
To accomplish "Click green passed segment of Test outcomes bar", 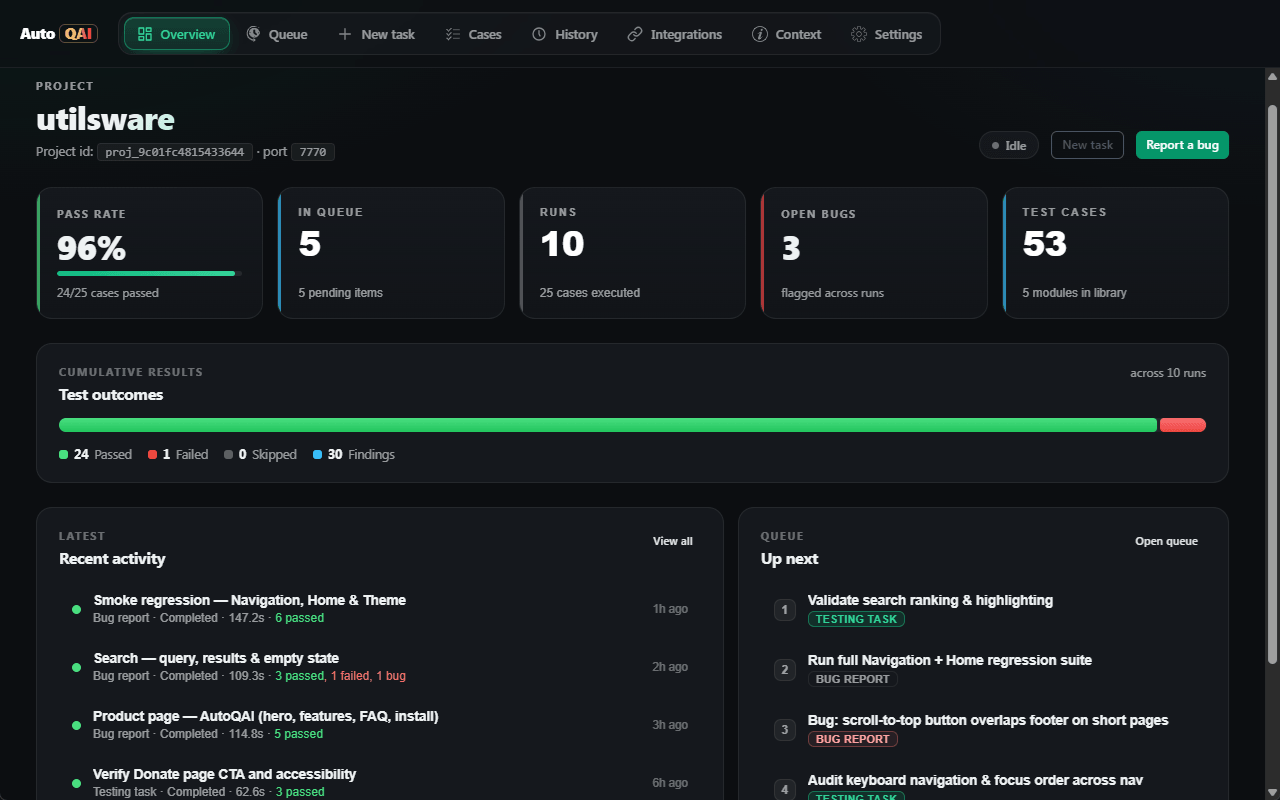I will [x=608, y=425].
